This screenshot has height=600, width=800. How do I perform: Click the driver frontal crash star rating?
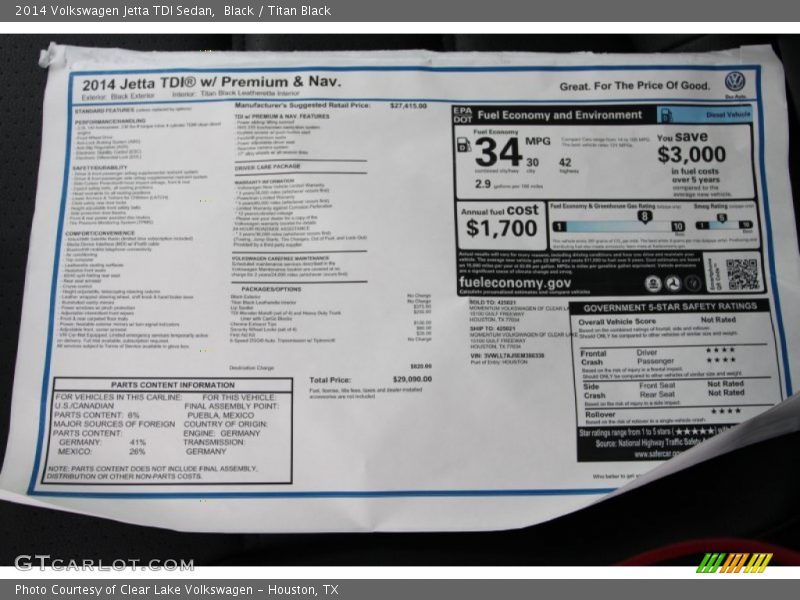point(719,351)
